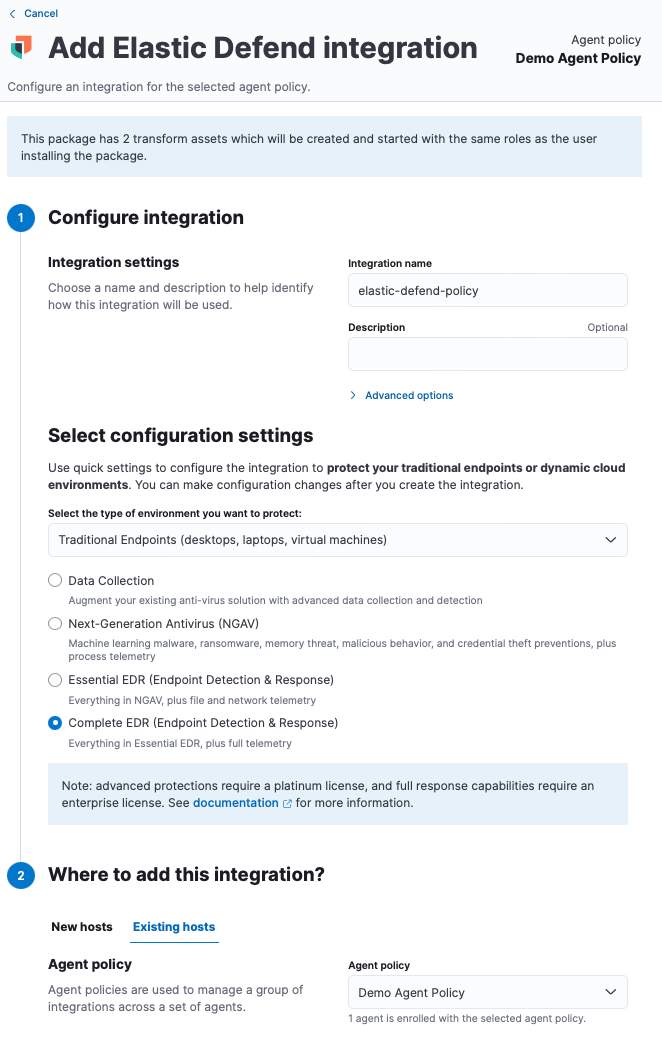Image resolution: width=662 pixels, height=1043 pixels.
Task: Switch to the New hosts tab
Action: click(x=82, y=927)
